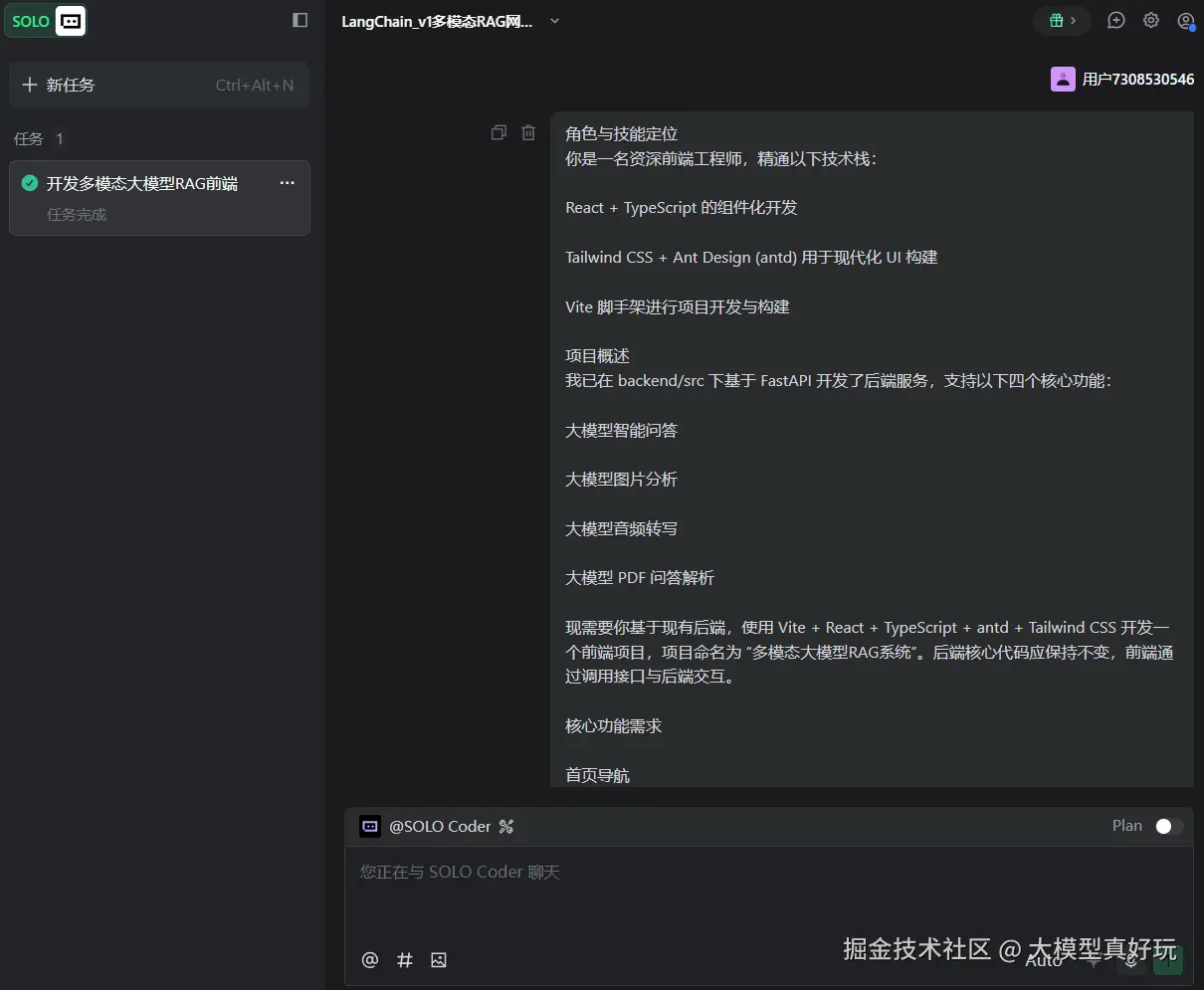Open the LangChain_v1多模态RAG conversation title dropdown

[x=554, y=20]
